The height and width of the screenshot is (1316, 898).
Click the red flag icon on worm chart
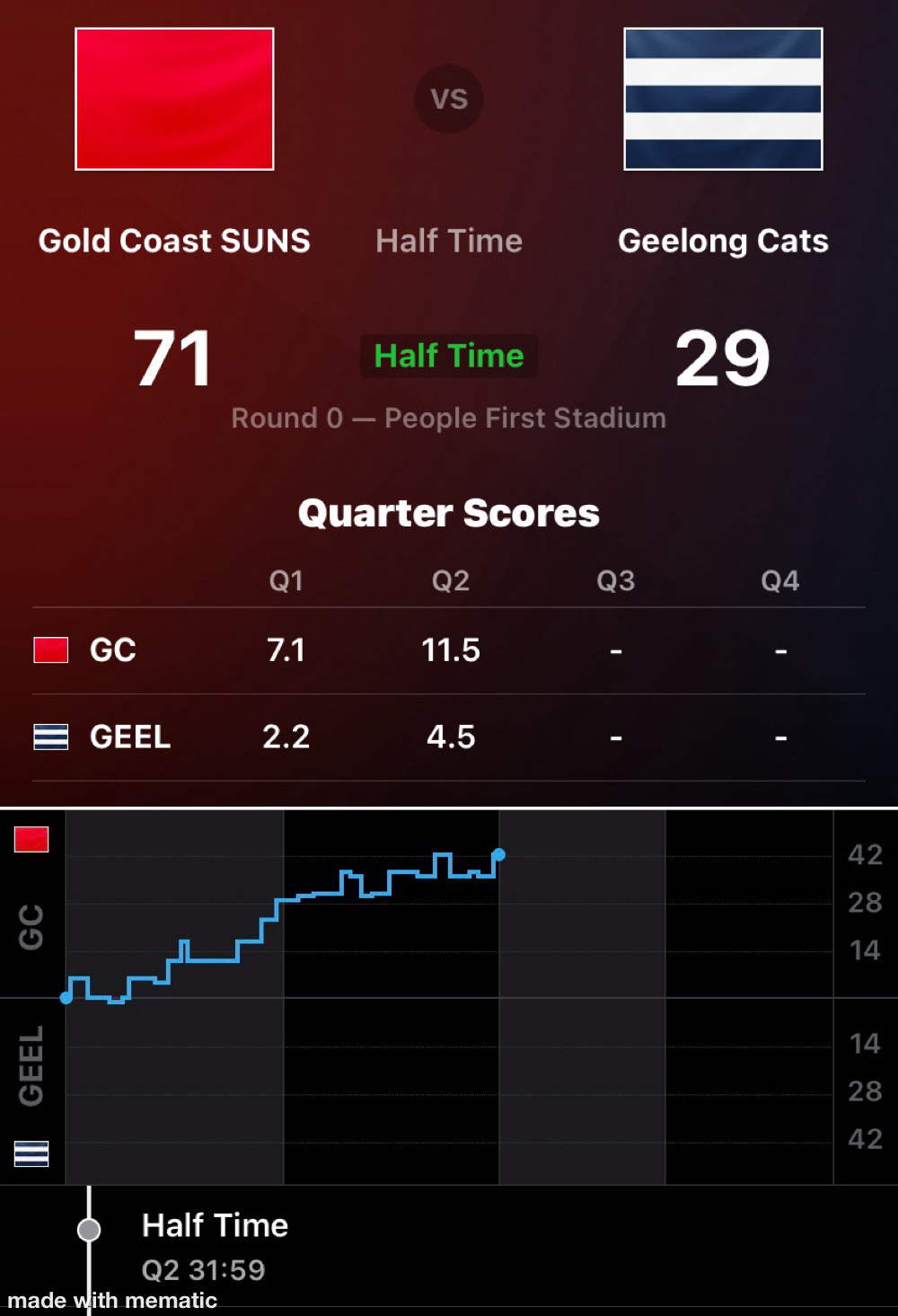(31, 840)
